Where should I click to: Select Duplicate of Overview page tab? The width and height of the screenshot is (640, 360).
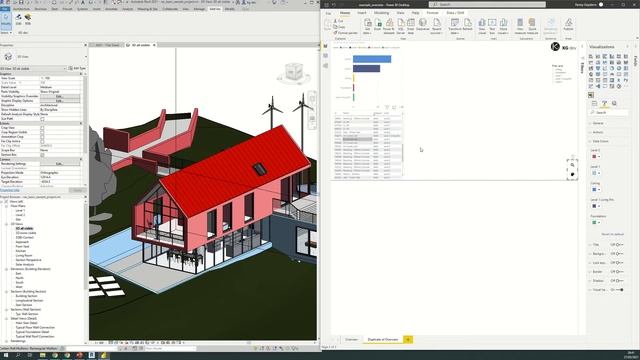point(382,339)
